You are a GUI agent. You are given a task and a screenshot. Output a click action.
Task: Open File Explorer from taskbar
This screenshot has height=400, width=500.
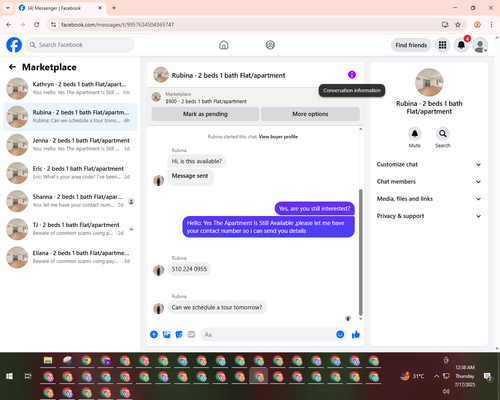click(x=48, y=361)
